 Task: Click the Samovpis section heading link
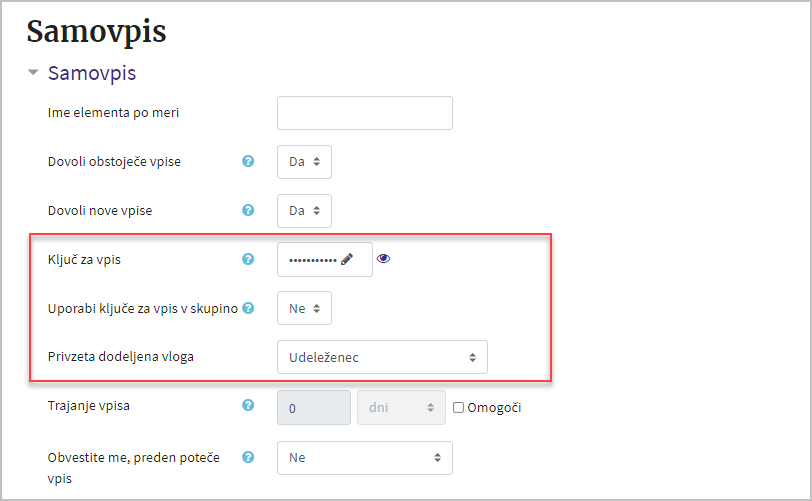[x=92, y=73]
